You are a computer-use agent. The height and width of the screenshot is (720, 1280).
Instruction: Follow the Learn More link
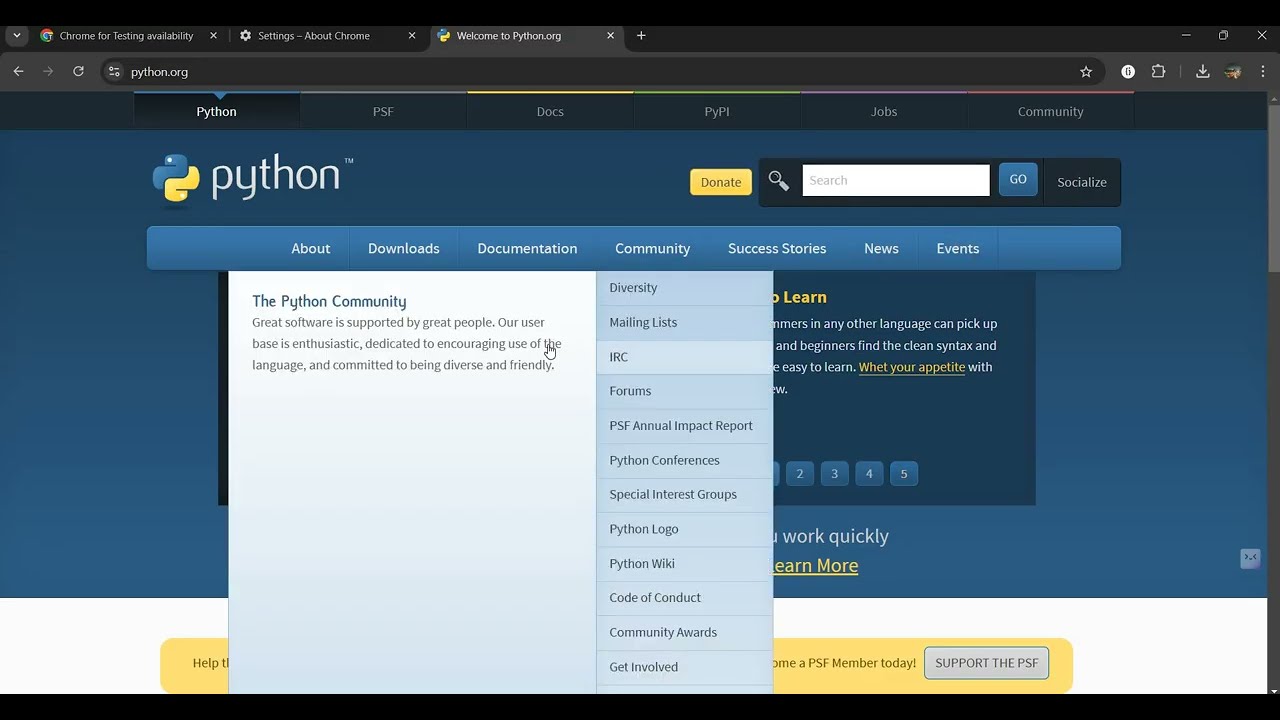[x=815, y=566]
